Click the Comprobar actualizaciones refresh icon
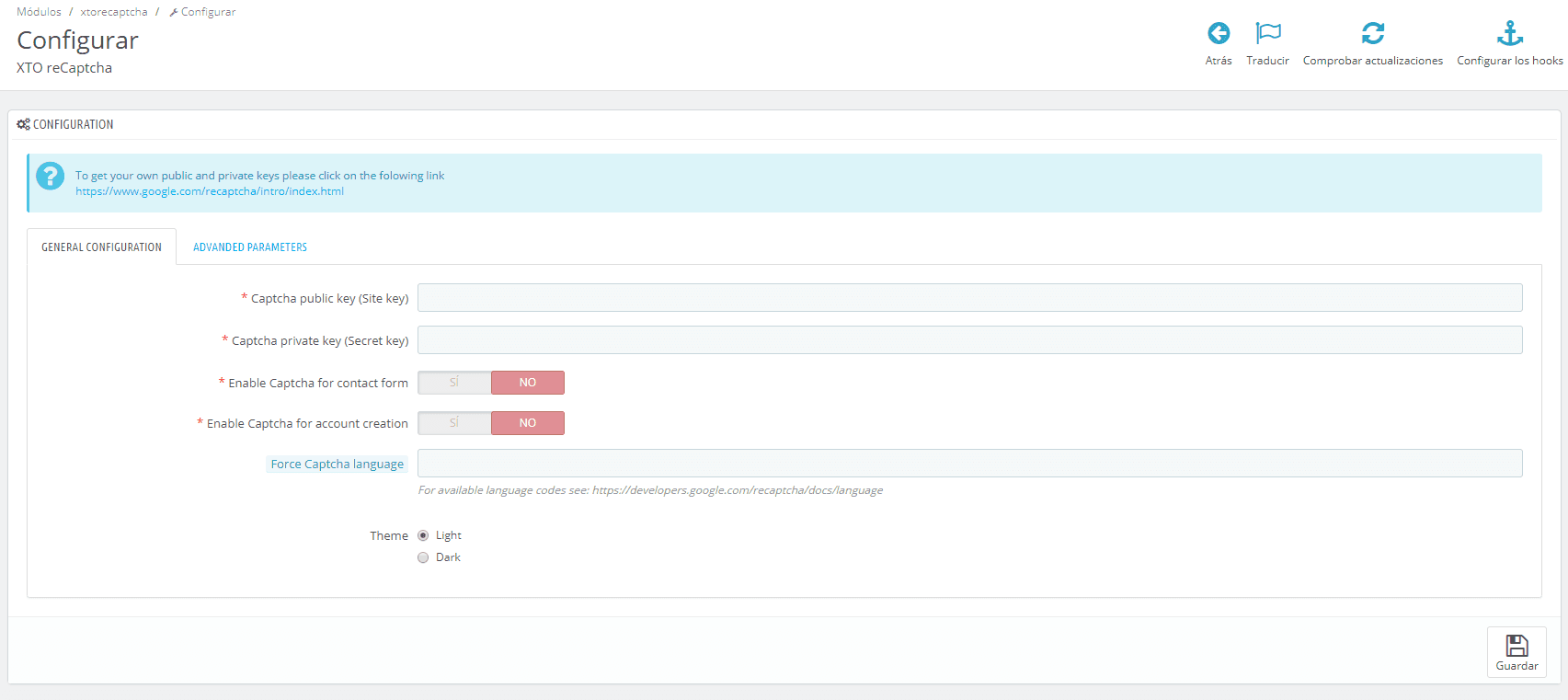Screen dimensions: 1568x700 1372,34
